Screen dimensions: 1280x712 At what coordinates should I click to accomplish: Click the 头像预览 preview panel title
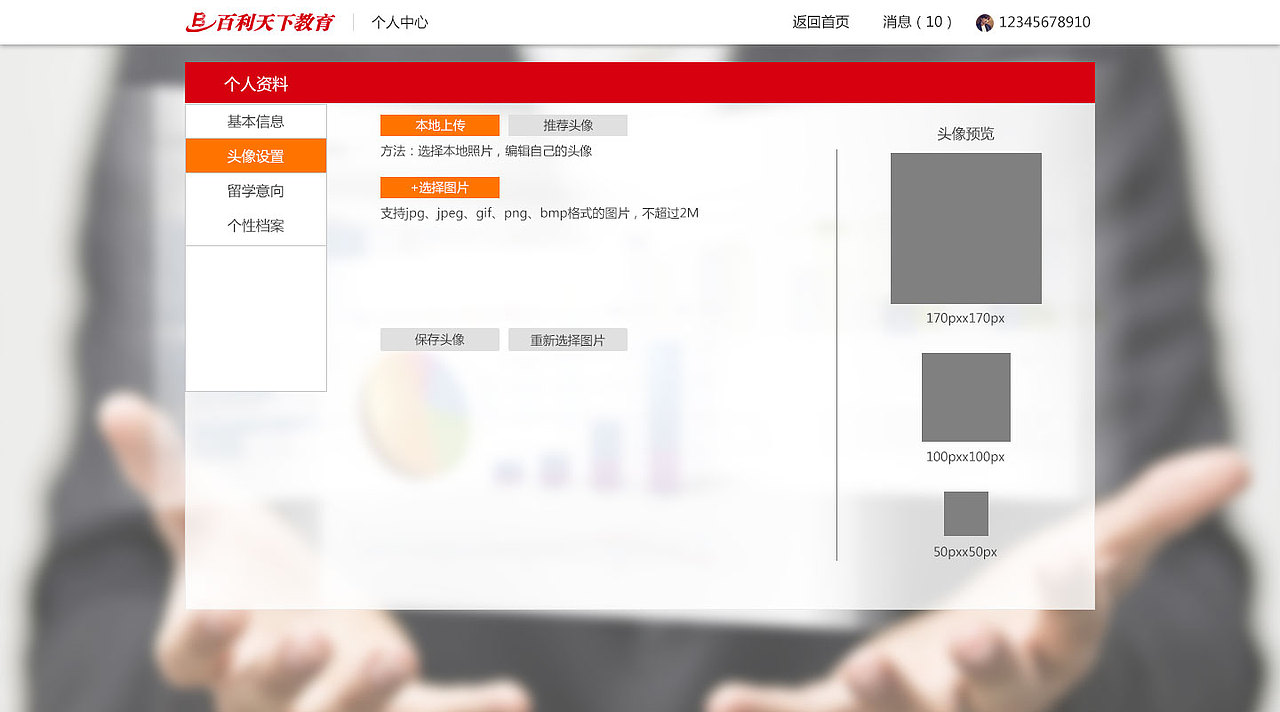click(x=965, y=133)
